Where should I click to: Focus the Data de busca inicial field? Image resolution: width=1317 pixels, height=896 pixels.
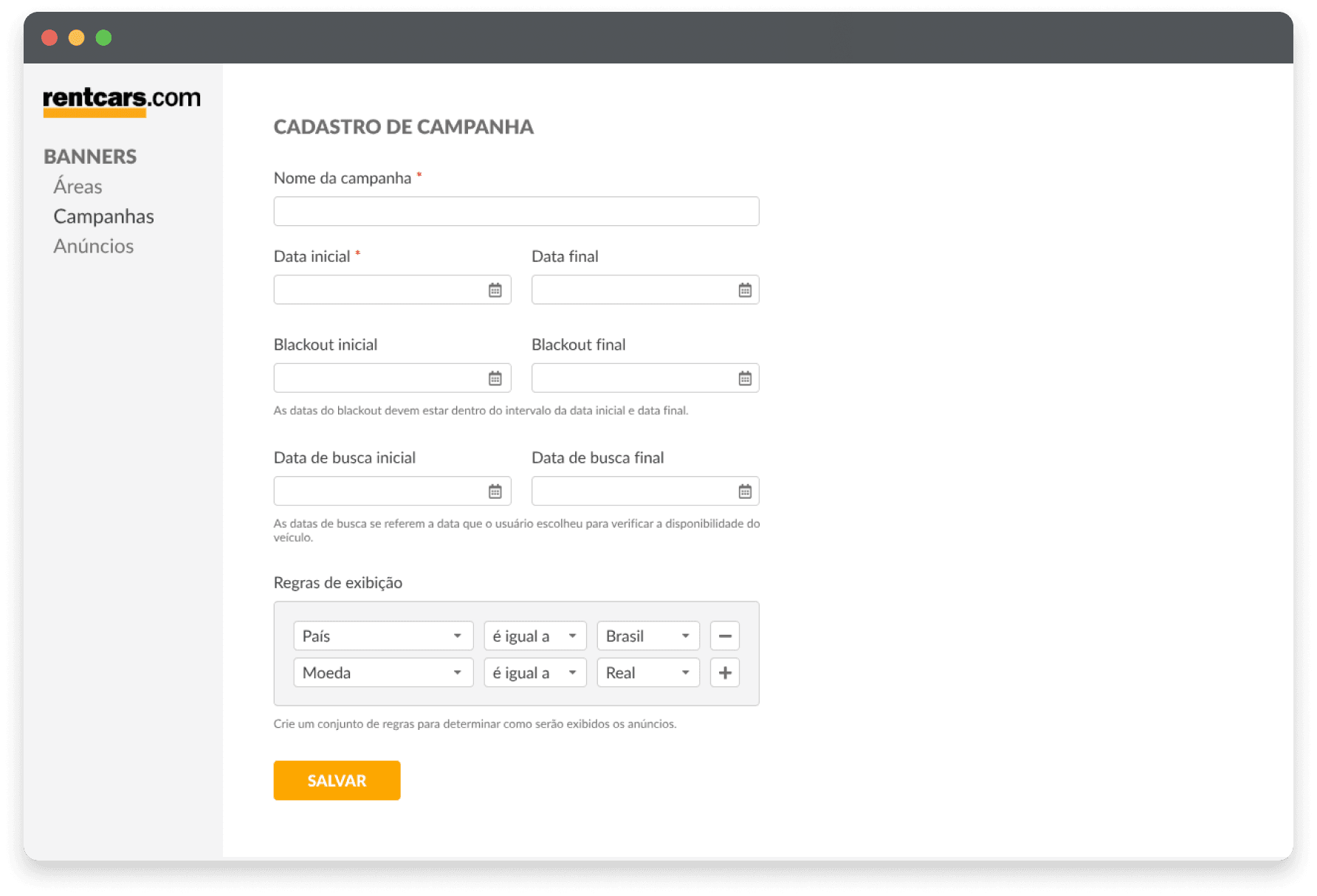point(392,491)
